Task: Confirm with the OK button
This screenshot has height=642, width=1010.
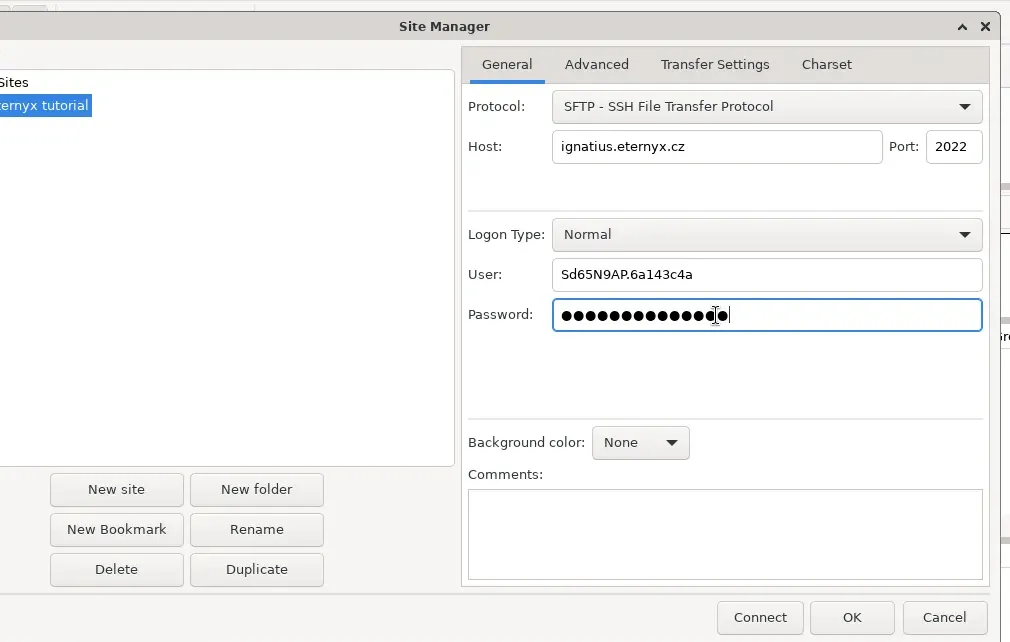Action: point(852,618)
